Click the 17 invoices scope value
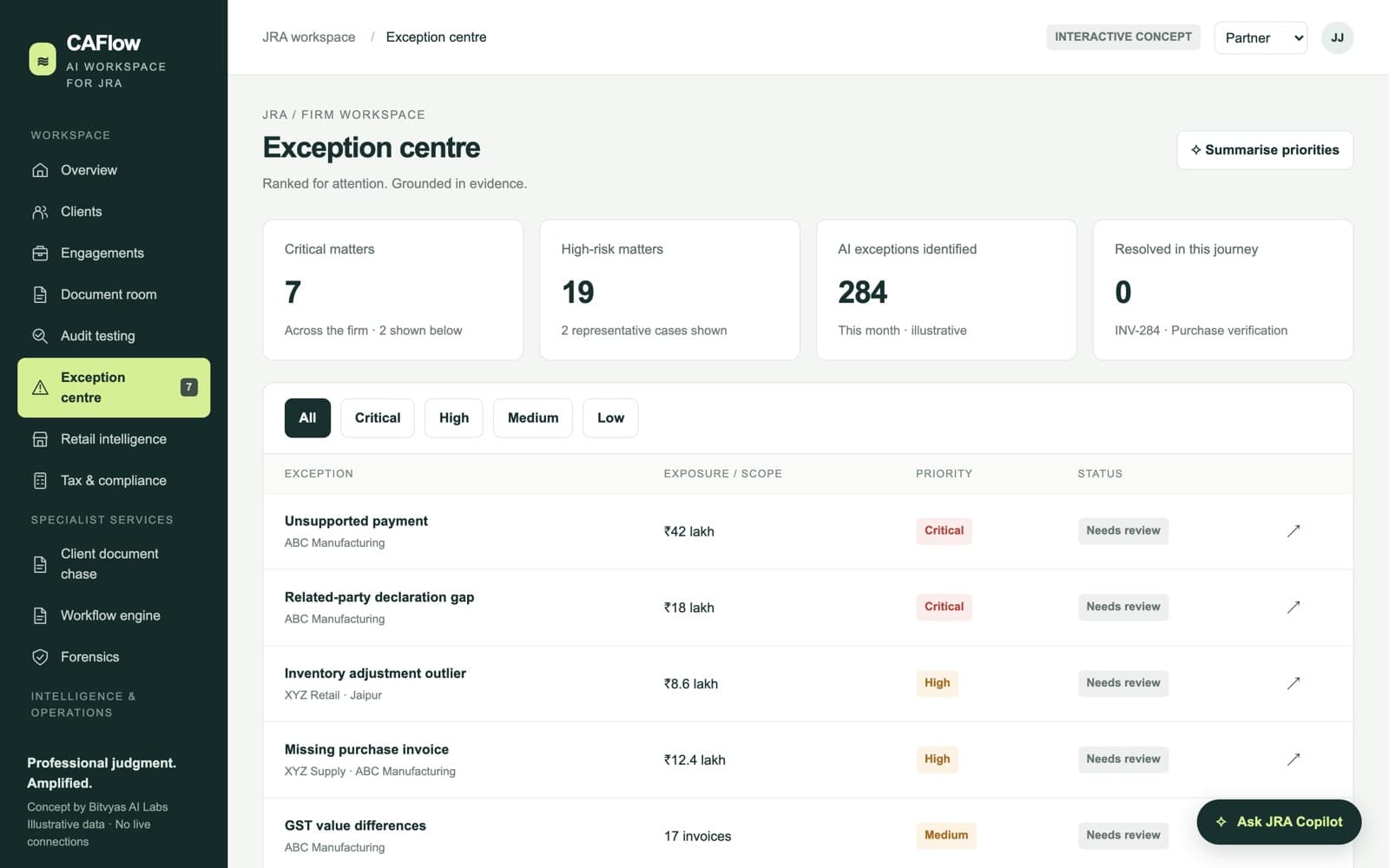The image size is (1389, 868). tap(698, 836)
